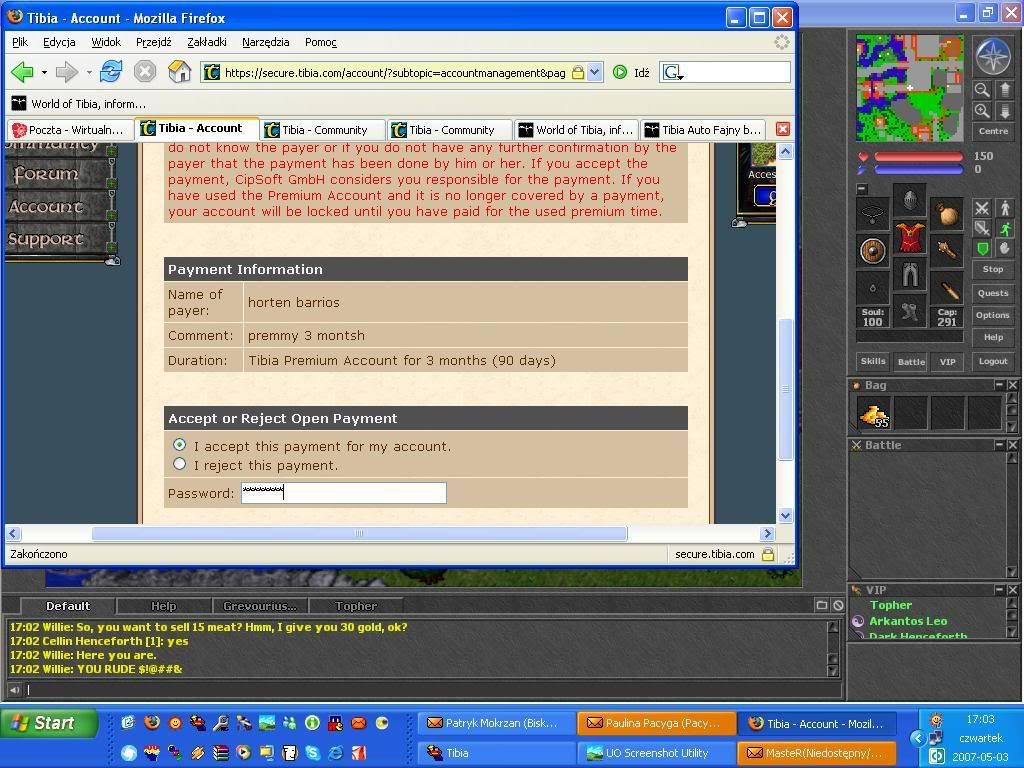Open the forward button history dropdown arrow
This screenshot has width=1024, height=768.
(x=89, y=72)
